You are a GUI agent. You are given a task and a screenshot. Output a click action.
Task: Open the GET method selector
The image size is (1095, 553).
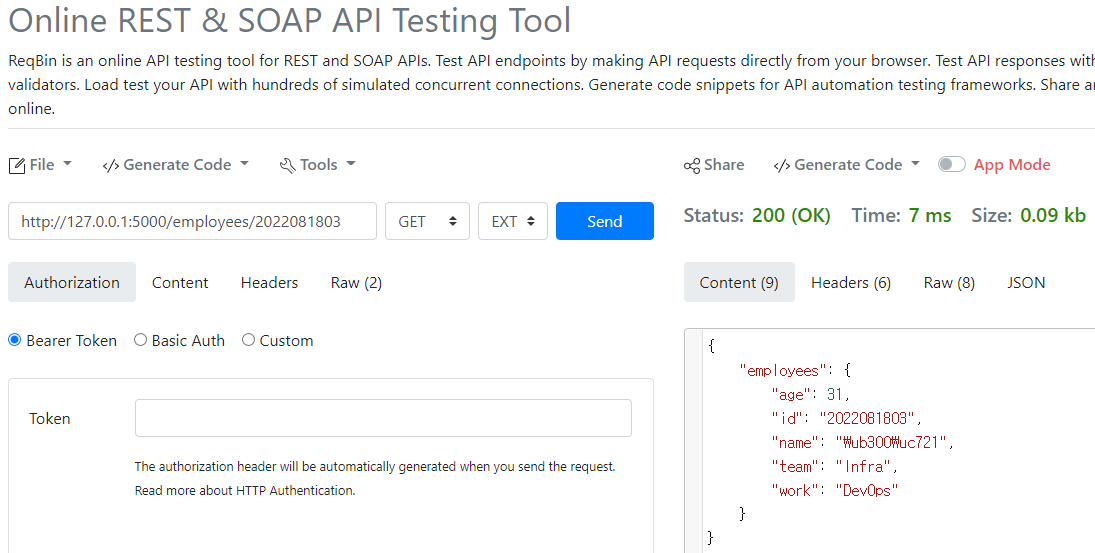pyautogui.click(x=427, y=221)
